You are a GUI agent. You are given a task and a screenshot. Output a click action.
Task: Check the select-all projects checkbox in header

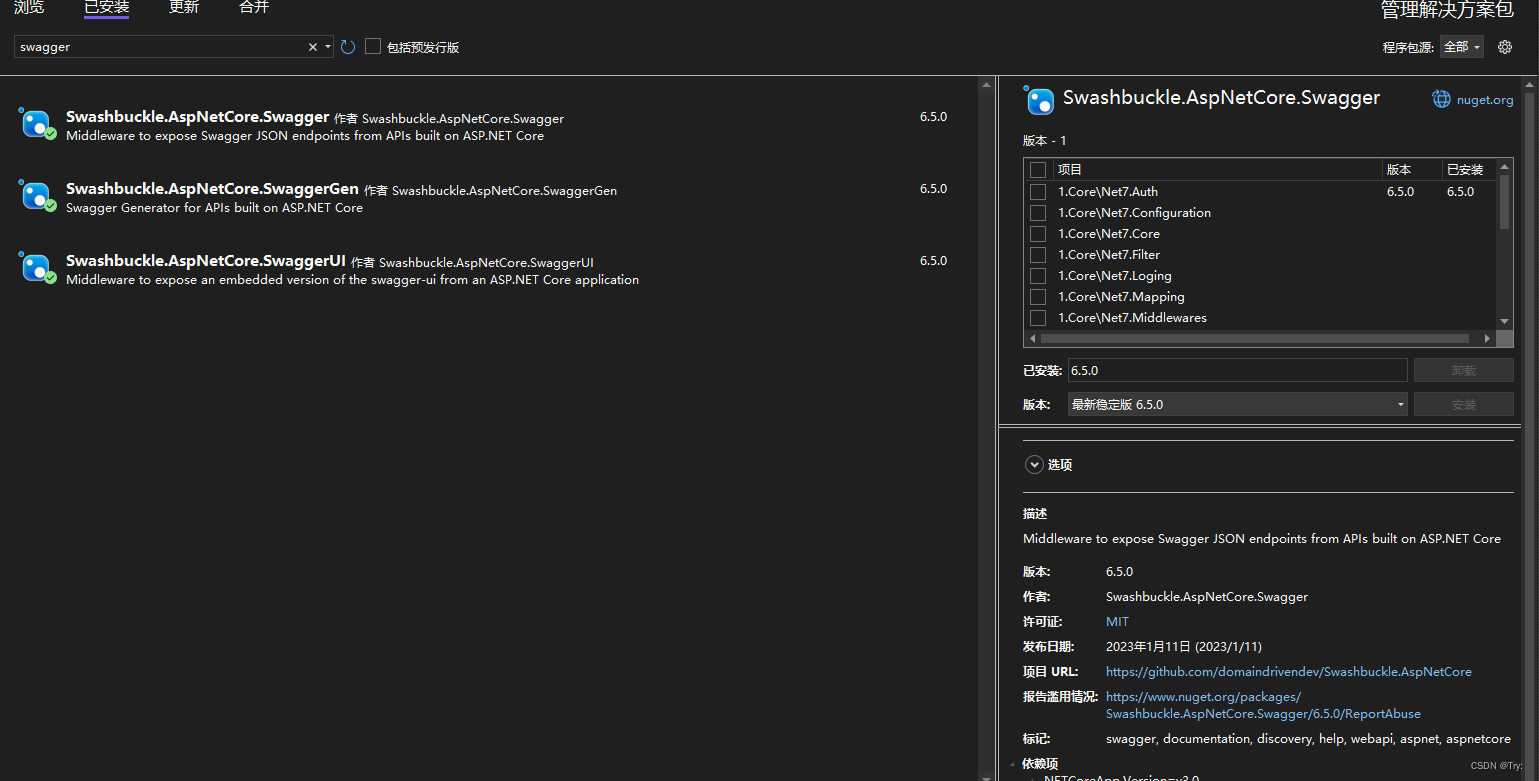click(x=1037, y=169)
